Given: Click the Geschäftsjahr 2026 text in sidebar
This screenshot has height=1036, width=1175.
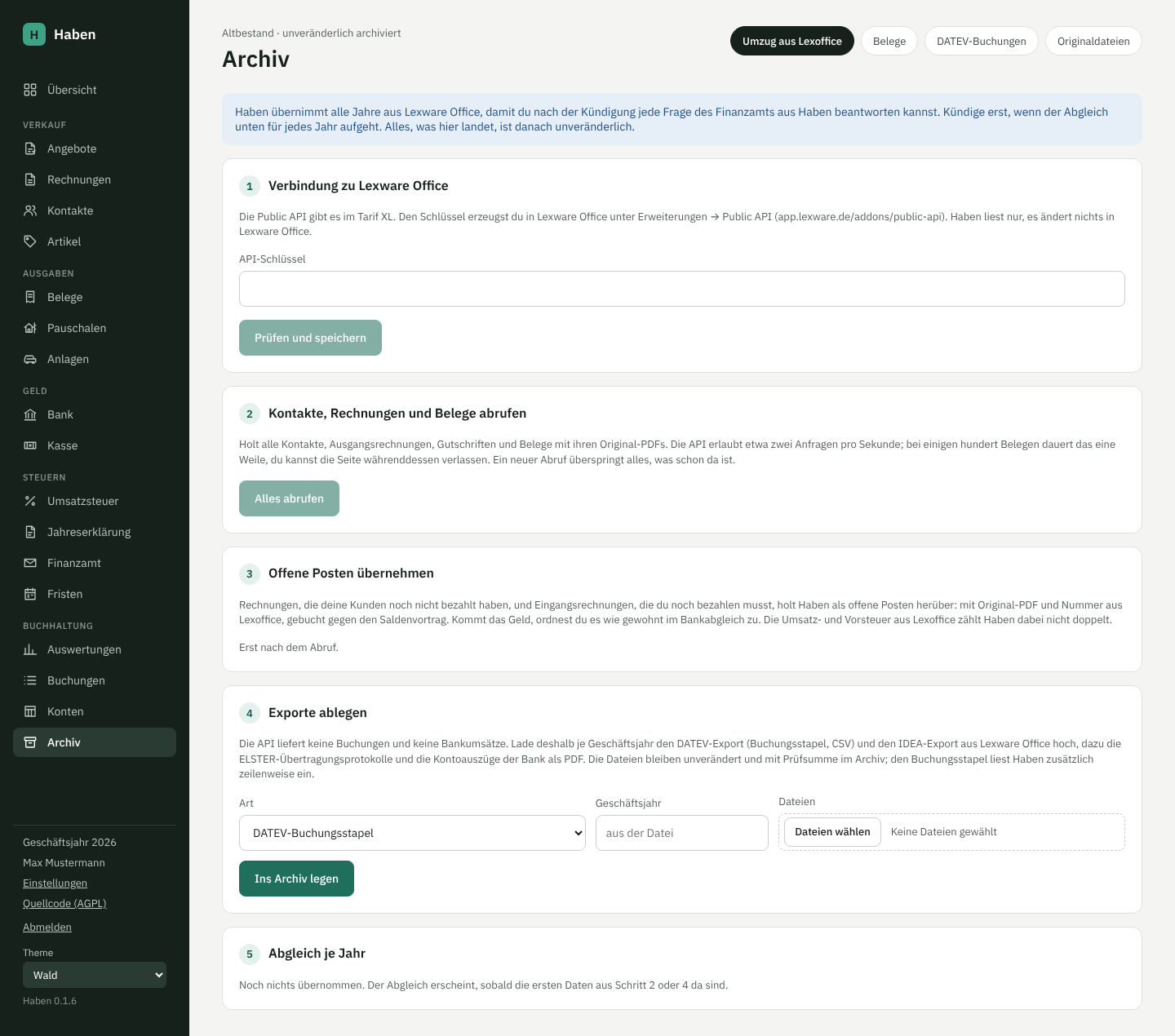Looking at the screenshot, I should click(x=69, y=842).
